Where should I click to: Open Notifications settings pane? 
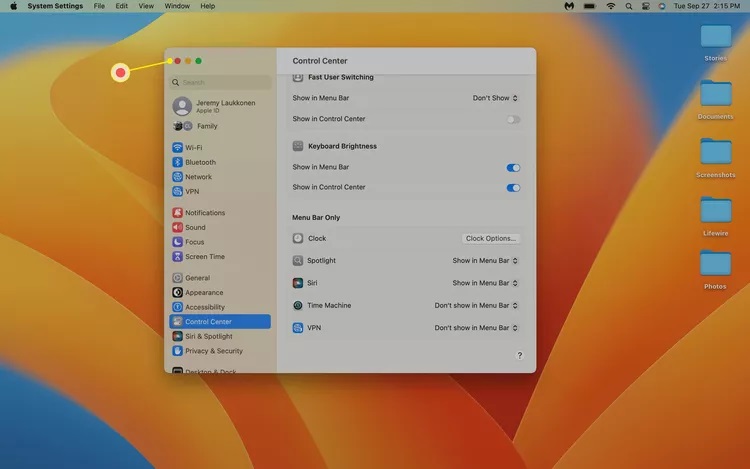pyautogui.click(x=204, y=213)
